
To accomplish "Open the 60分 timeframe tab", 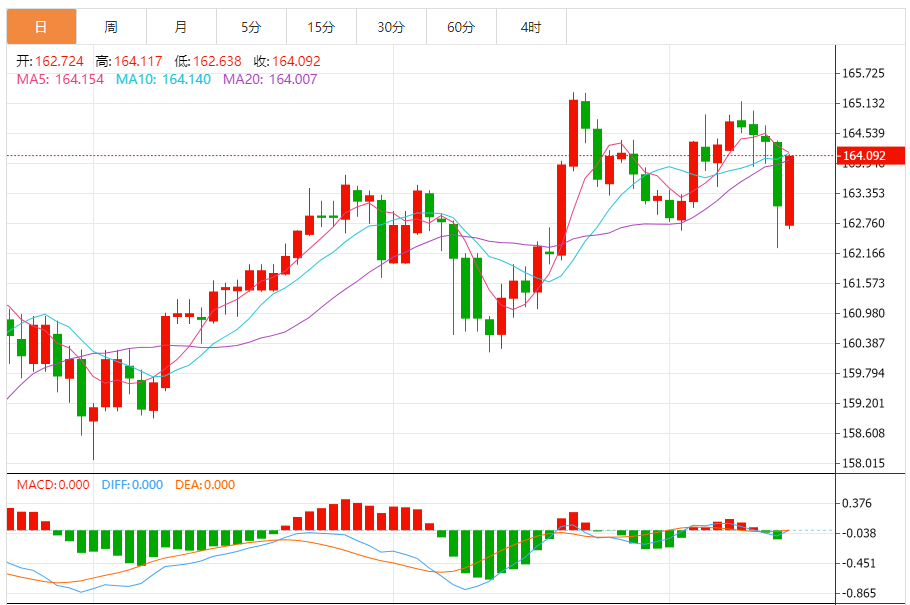I will tap(461, 27).
